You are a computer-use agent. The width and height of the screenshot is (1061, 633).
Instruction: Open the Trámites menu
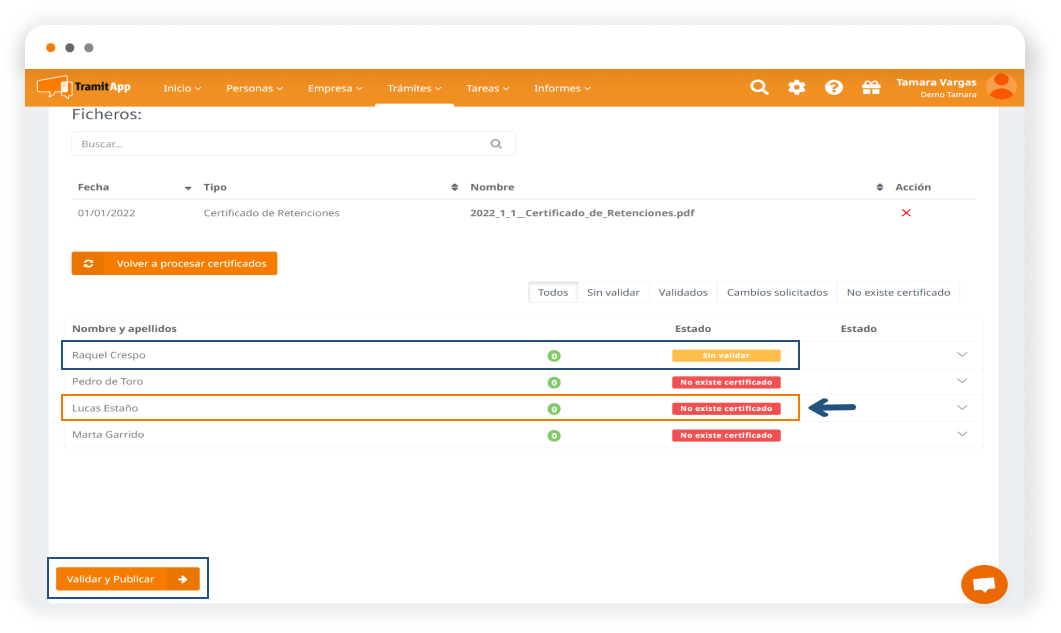tap(414, 88)
